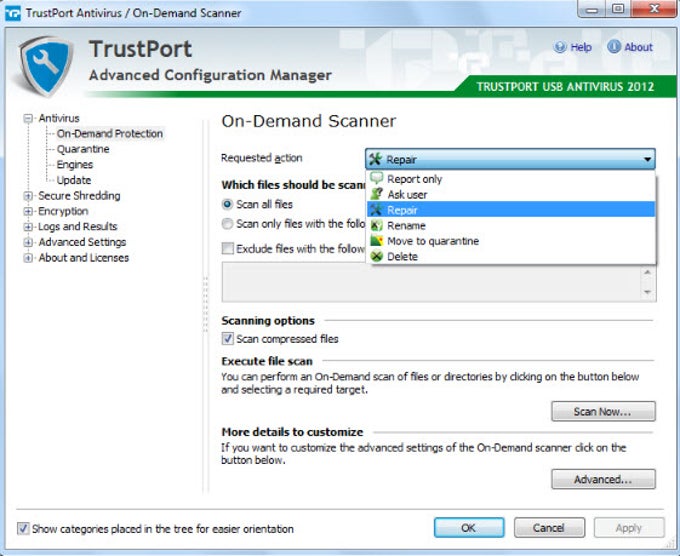Toggle the Scan compressed files checkbox
Screen dimensions: 680x556
click(x=227, y=339)
